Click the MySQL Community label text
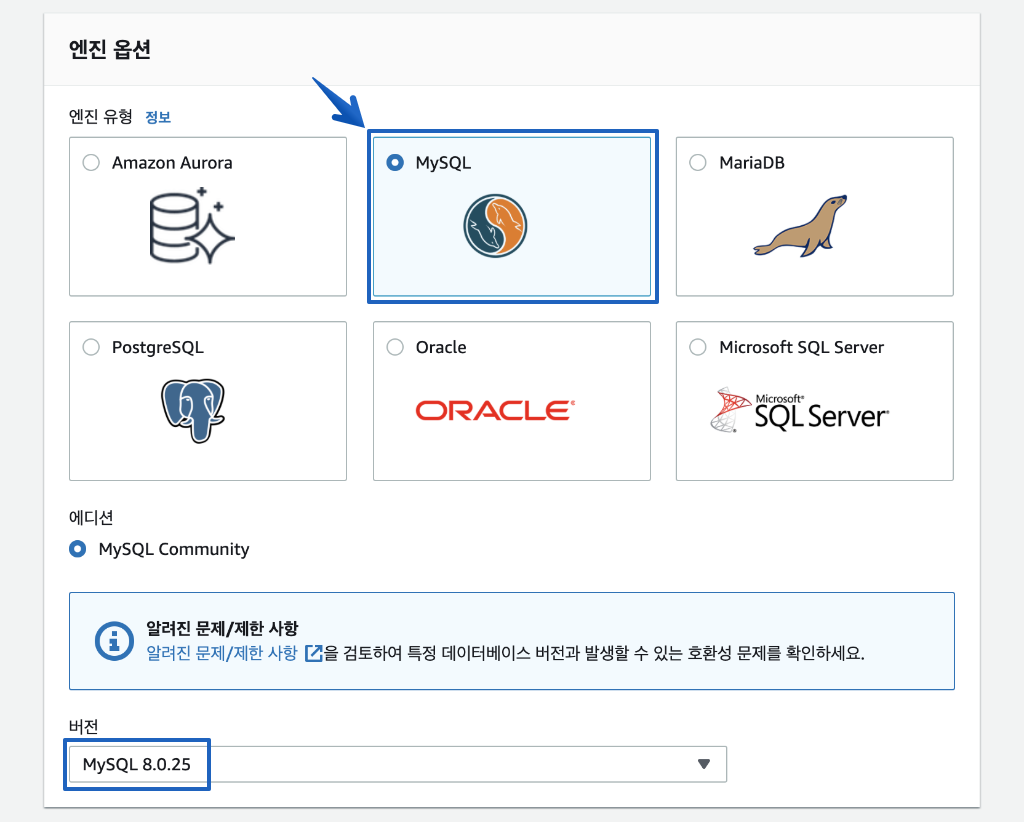This screenshot has height=822, width=1024. 174,549
